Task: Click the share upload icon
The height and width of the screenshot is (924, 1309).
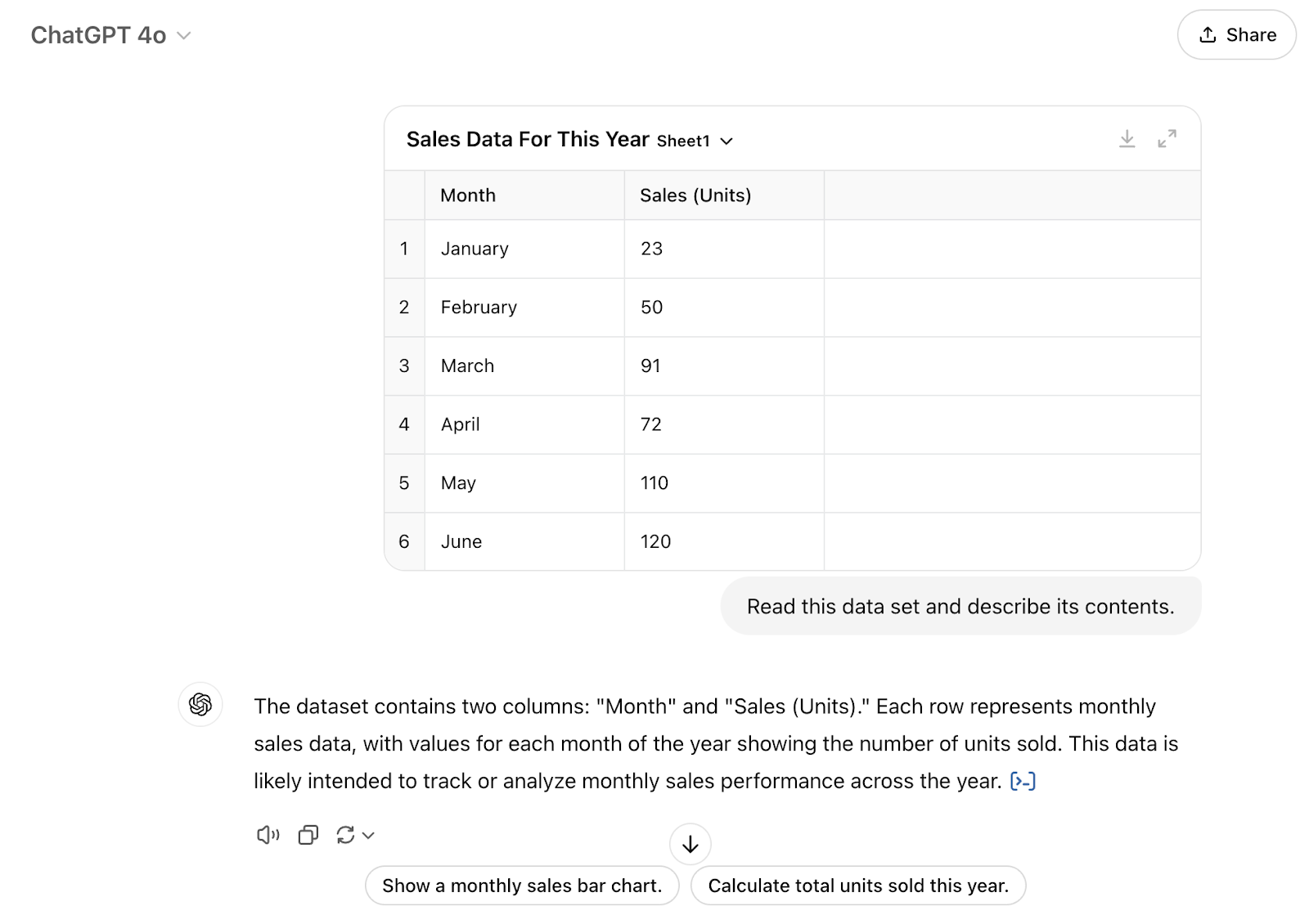Action: (x=1207, y=34)
